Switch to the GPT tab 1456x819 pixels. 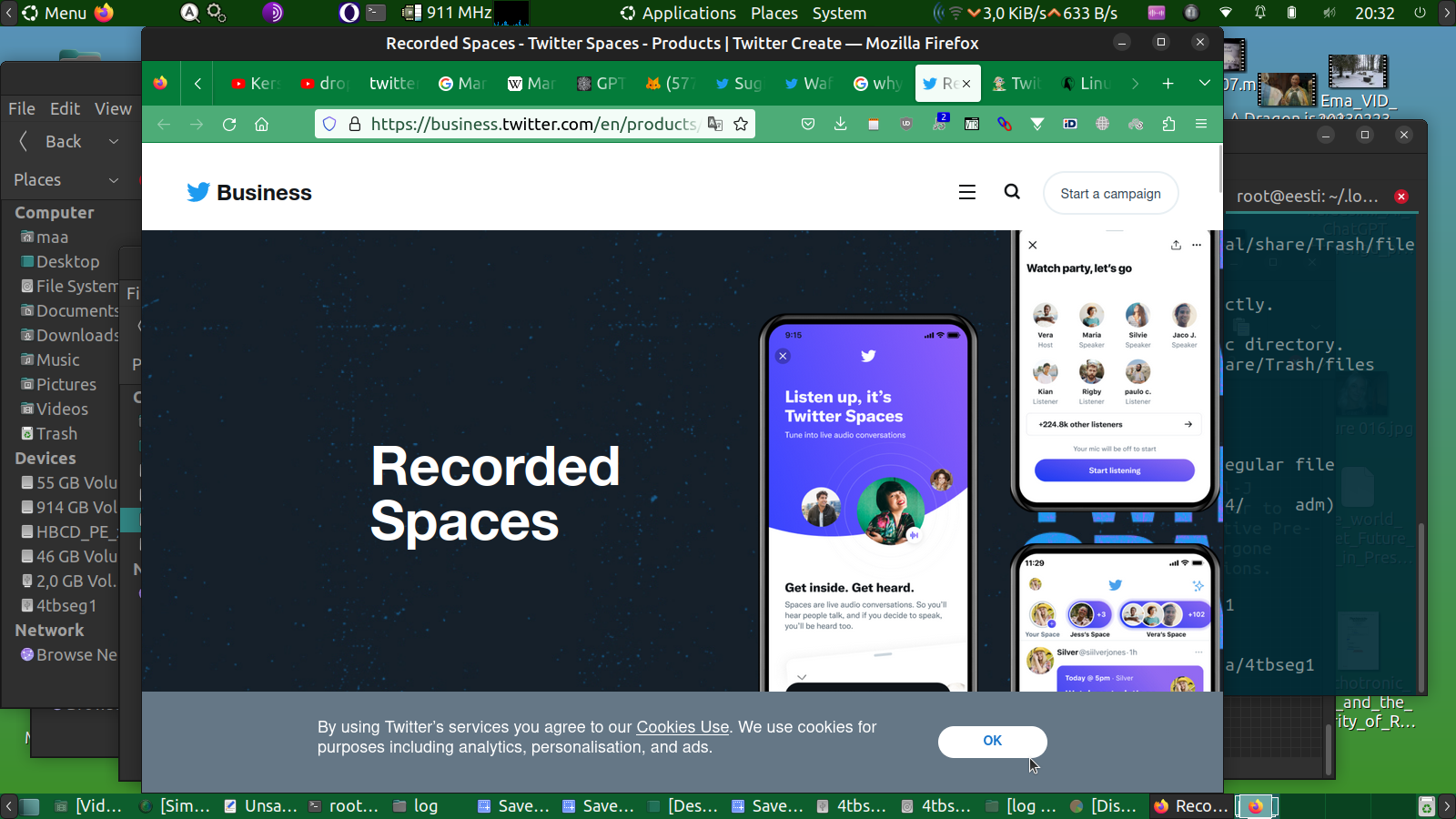602,84
